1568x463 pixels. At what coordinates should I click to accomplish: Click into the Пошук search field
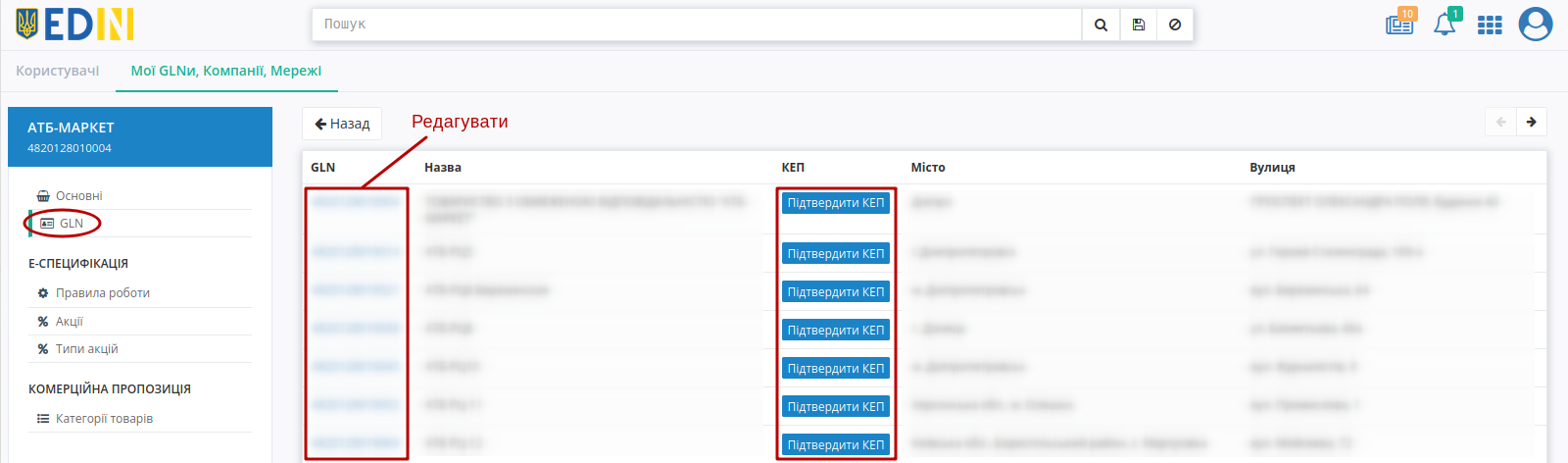click(x=697, y=25)
